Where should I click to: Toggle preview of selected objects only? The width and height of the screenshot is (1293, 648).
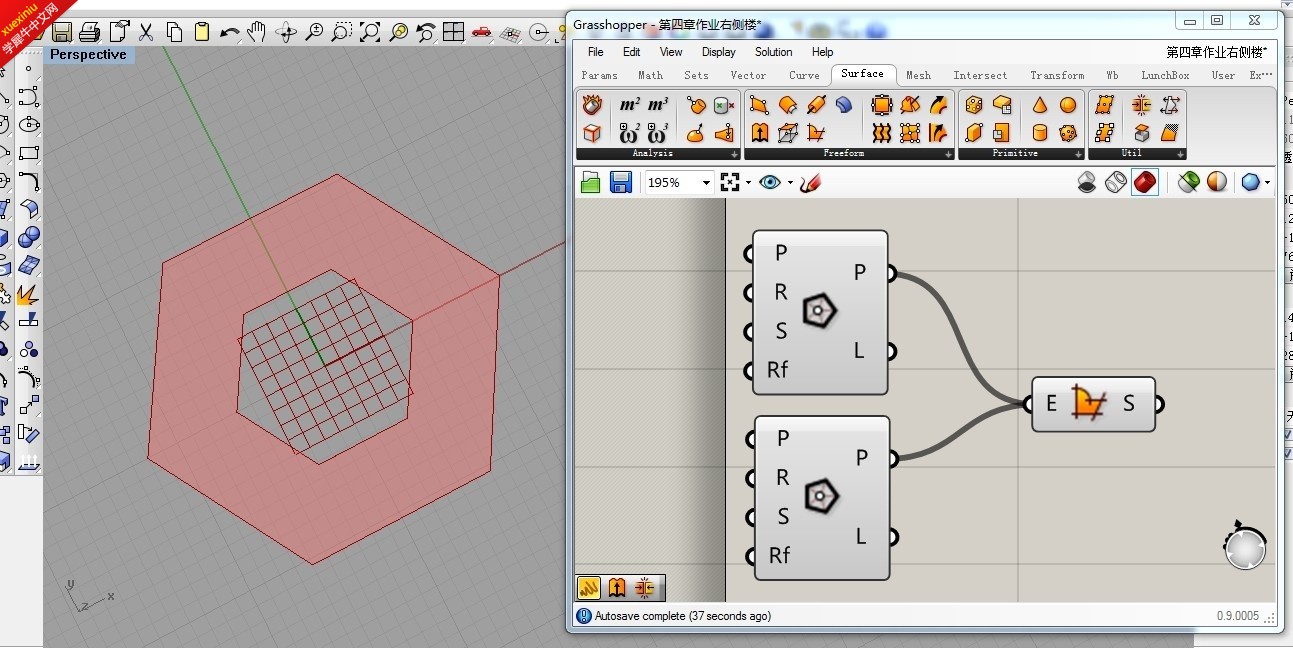[x=1188, y=182]
